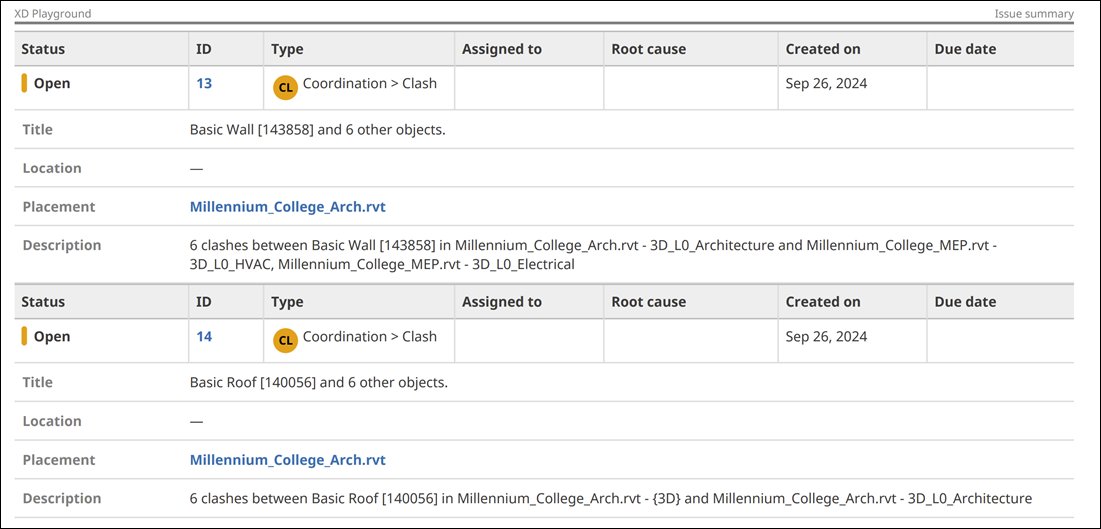Select the Basic Wall [143858] title text
Image resolution: width=1101 pixels, height=529 pixels.
tap(317, 130)
